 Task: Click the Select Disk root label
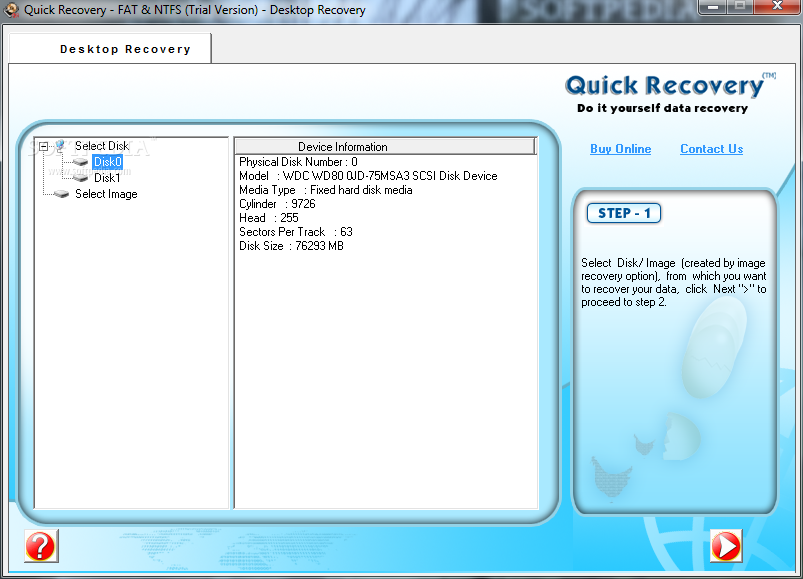pos(102,146)
